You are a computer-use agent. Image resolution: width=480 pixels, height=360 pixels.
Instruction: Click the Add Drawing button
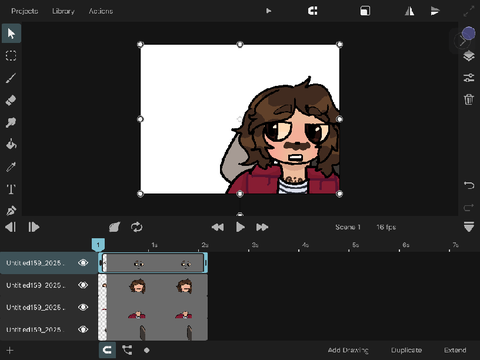coord(348,350)
